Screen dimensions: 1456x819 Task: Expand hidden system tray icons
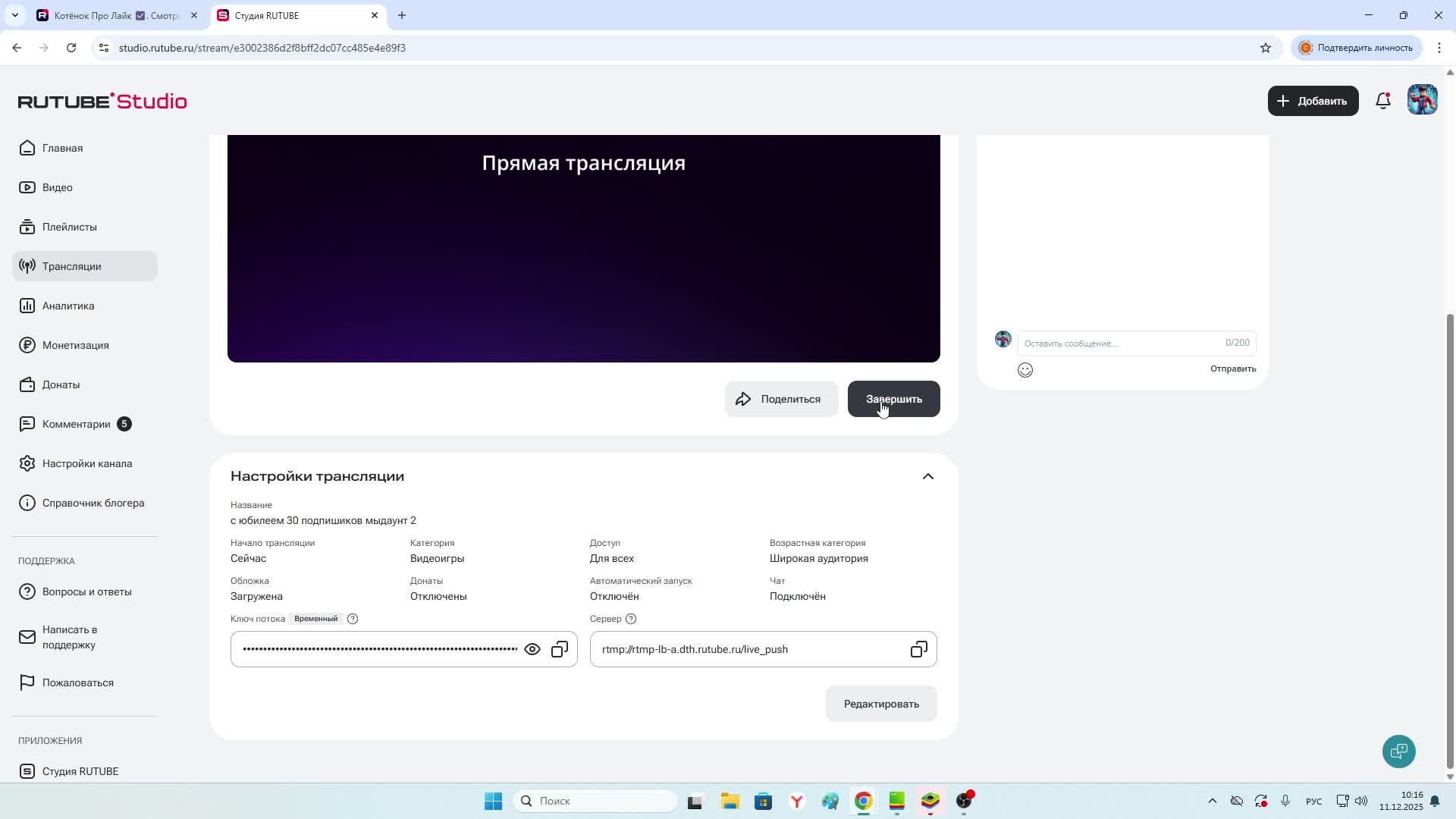(x=1212, y=801)
